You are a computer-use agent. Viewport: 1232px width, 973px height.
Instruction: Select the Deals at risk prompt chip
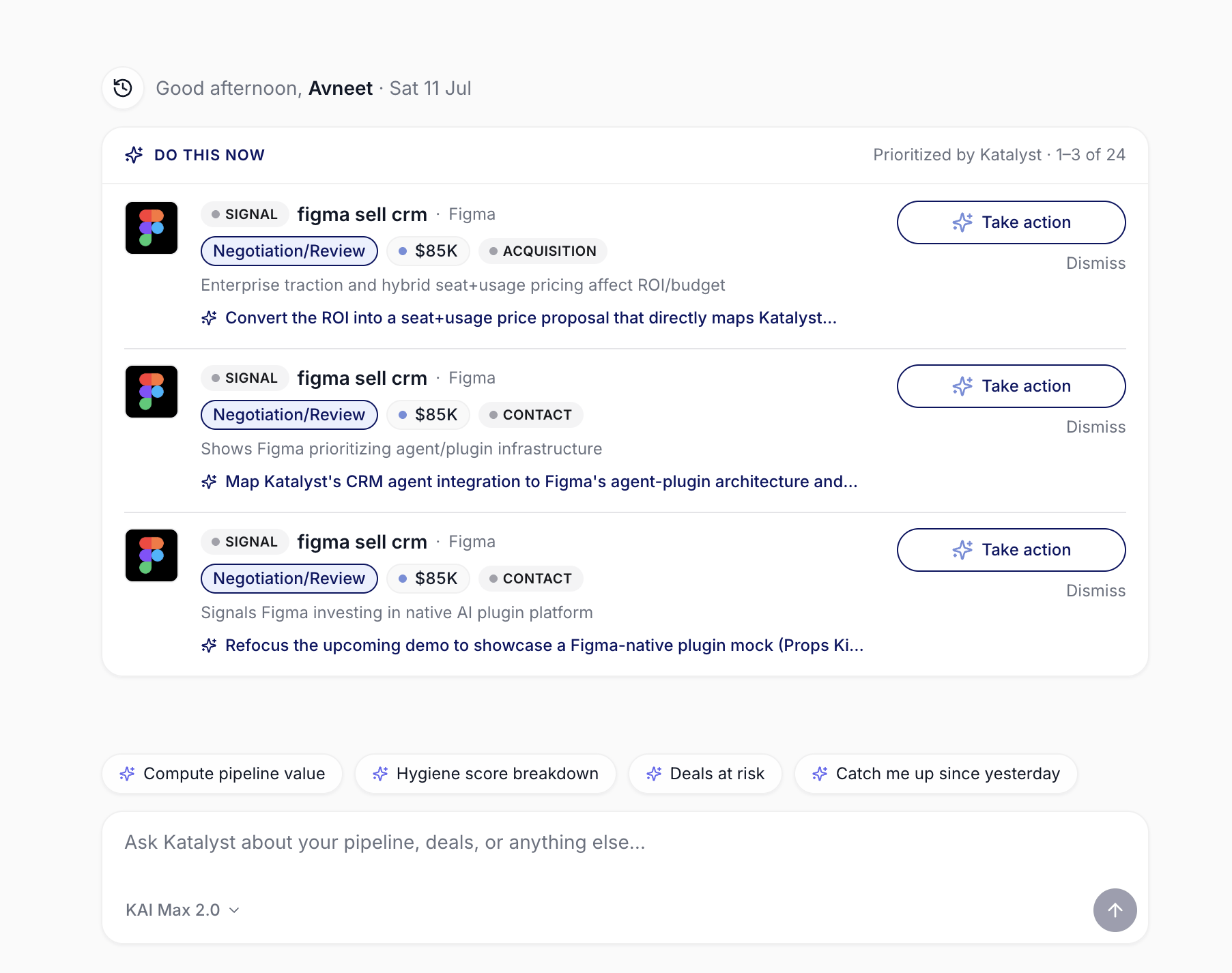coord(705,774)
